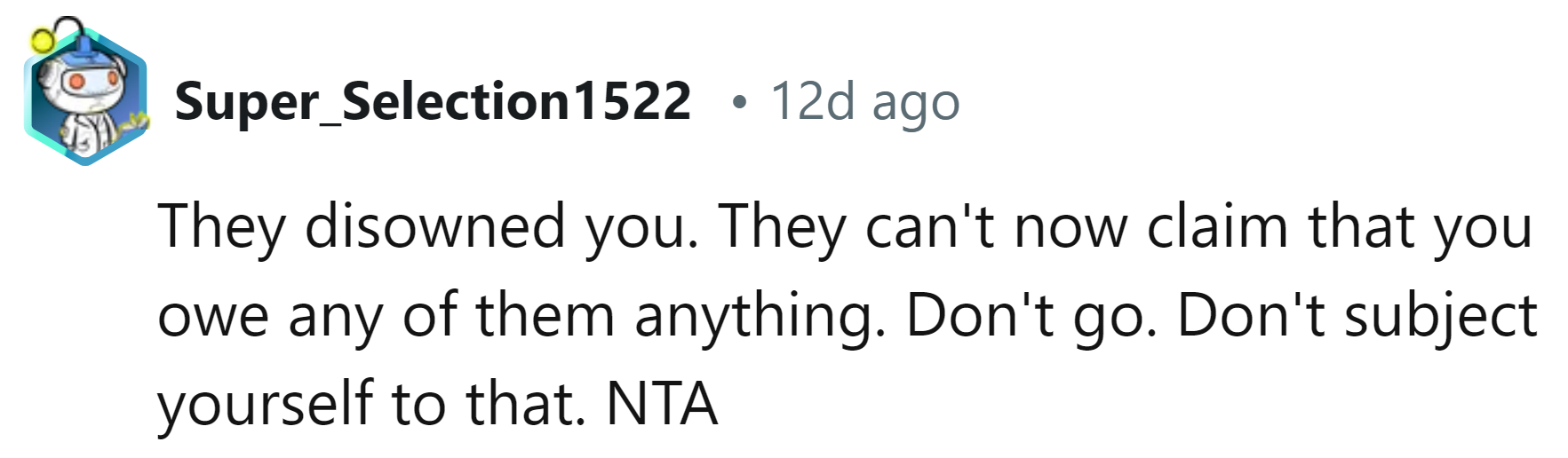This screenshot has height=458, width=1568.
Task: Open the Super_Selection1522 username profile link
Action: pos(433,101)
